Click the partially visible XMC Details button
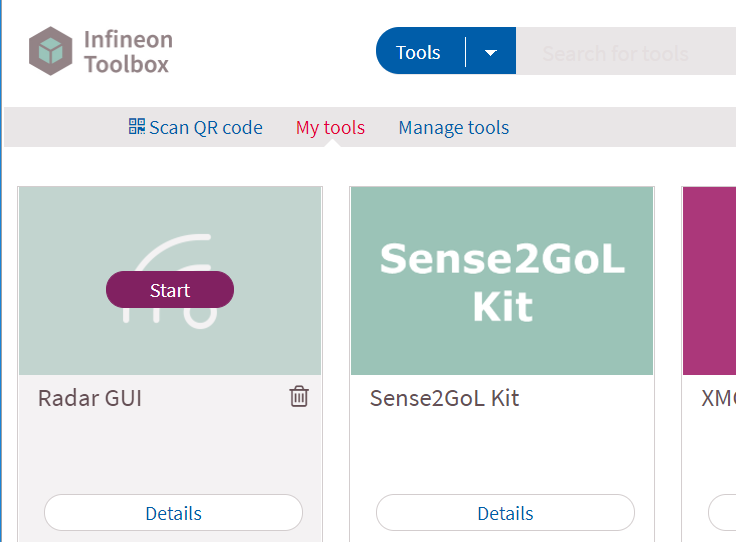Viewport: 736px width, 542px height. click(x=722, y=513)
